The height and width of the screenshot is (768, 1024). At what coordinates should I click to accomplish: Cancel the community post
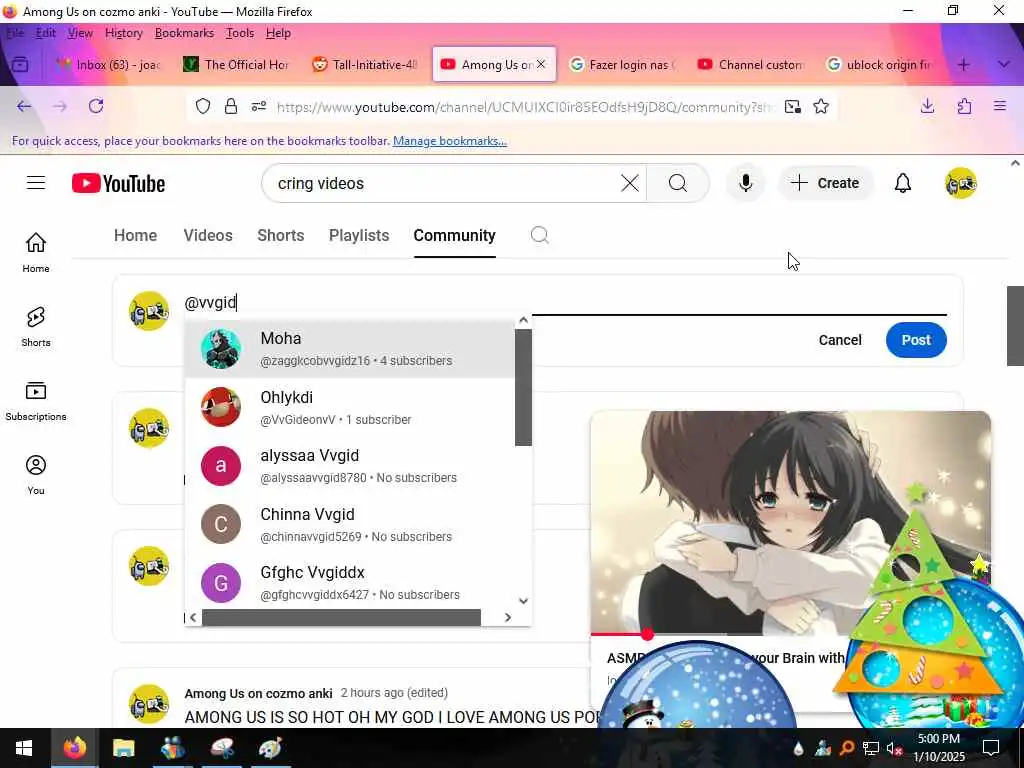coord(840,340)
